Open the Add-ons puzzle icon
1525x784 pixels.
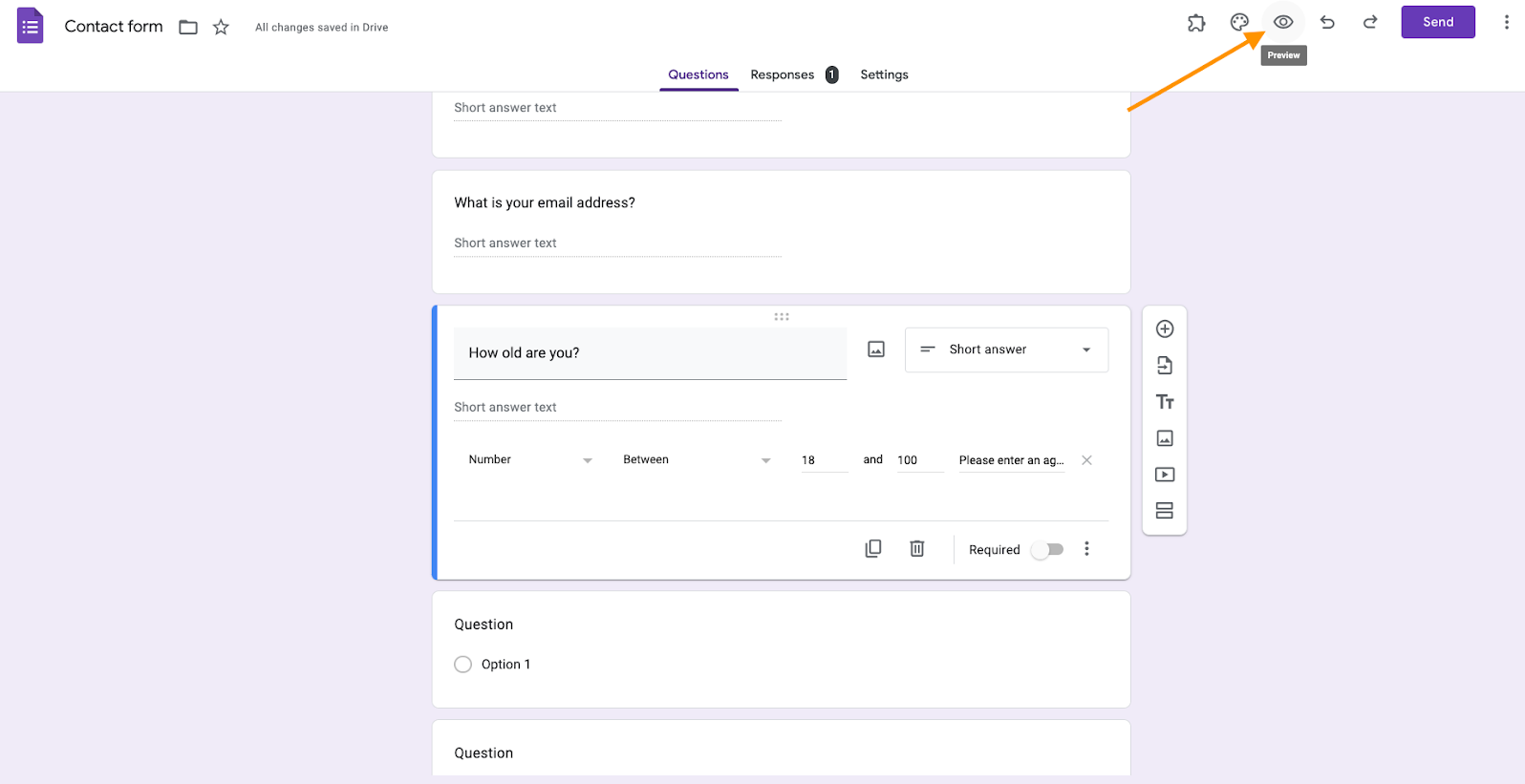1196,23
